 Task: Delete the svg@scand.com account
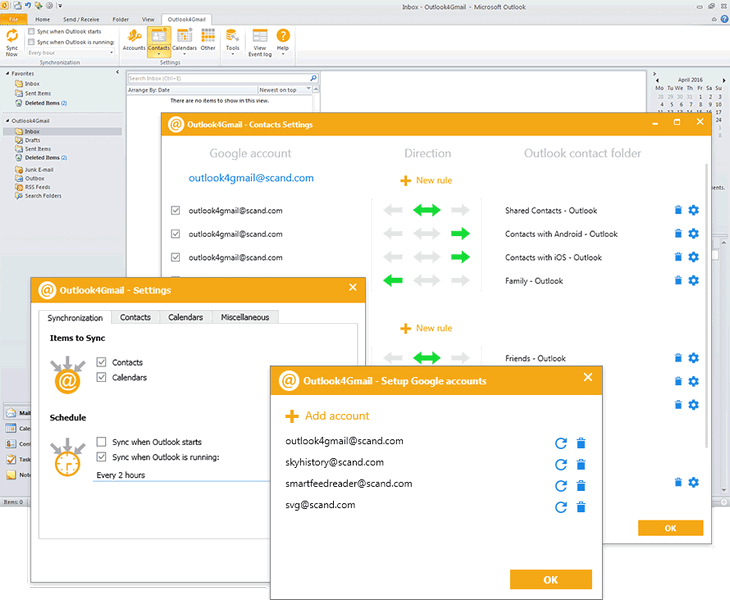click(x=581, y=507)
